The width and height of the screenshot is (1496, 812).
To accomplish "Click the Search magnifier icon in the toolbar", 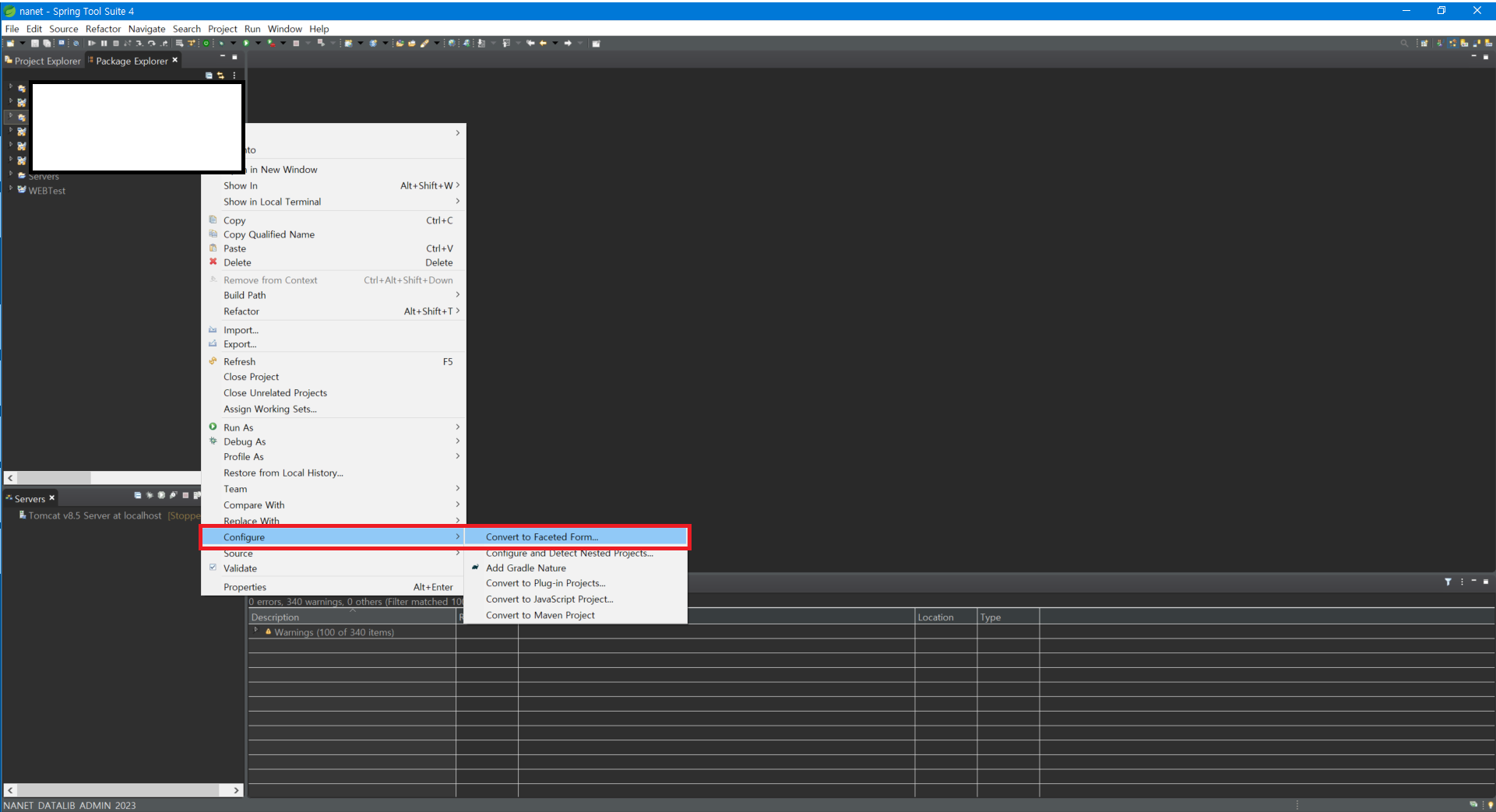I will 1404,43.
